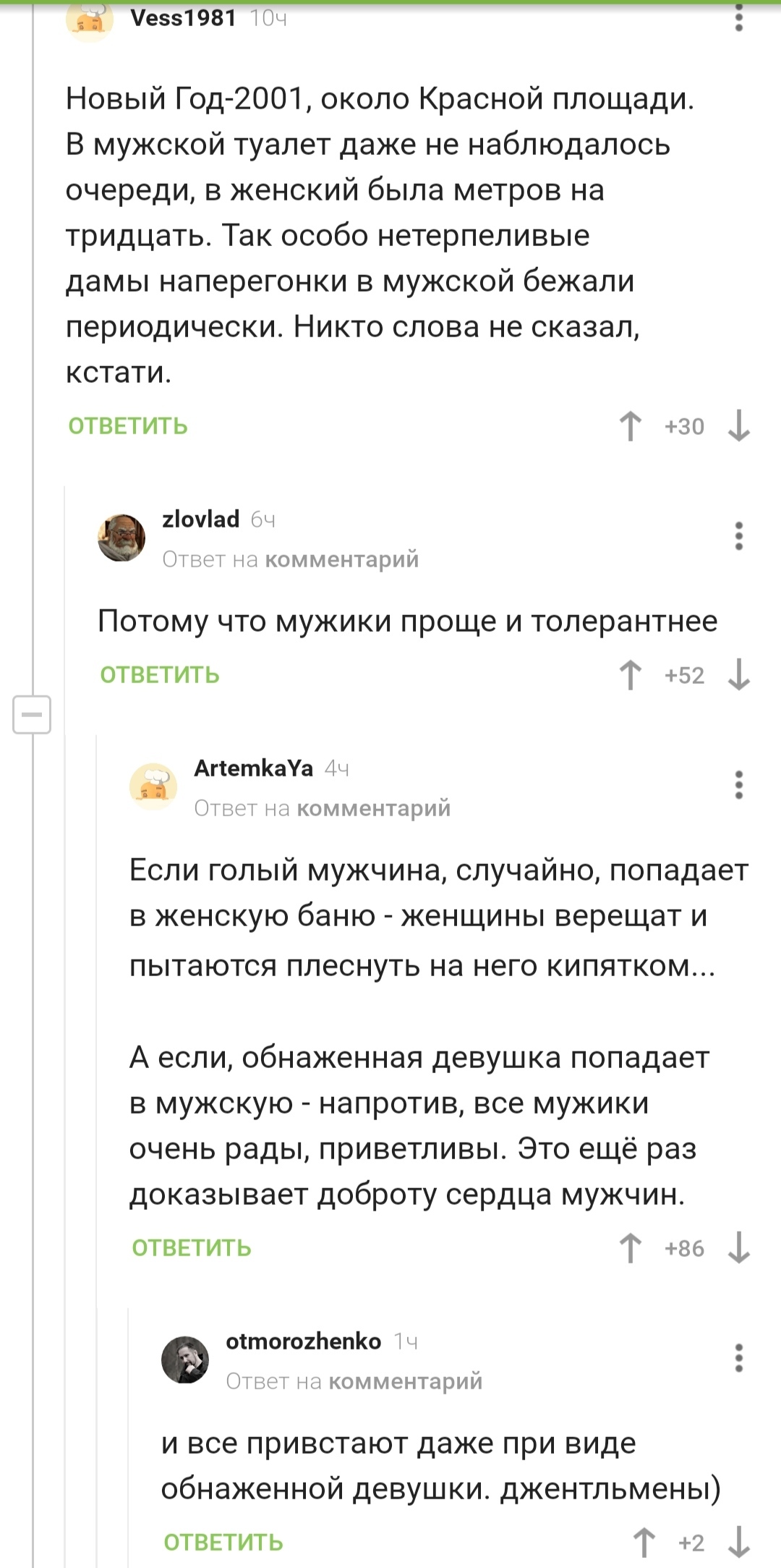Downvote zlovlad's comment
Viewport: 781px width, 1568px height.
tap(739, 675)
